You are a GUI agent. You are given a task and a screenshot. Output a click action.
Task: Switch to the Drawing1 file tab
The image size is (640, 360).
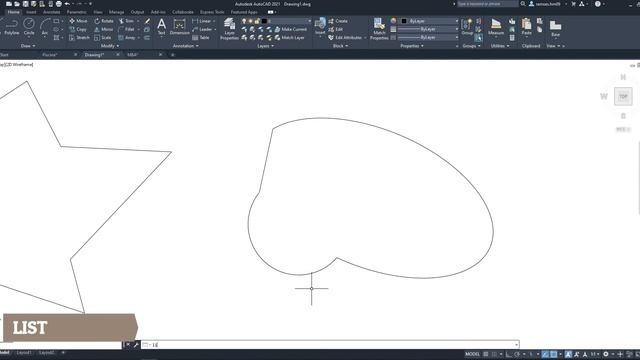click(94, 55)
